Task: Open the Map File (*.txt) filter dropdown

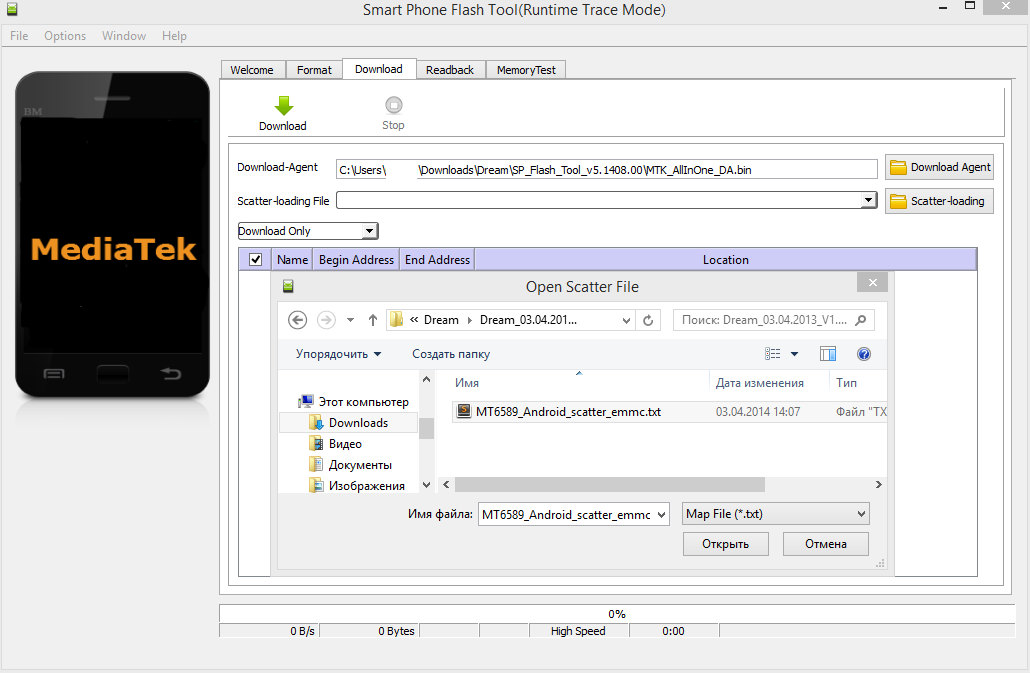Action: click(776, 513)
